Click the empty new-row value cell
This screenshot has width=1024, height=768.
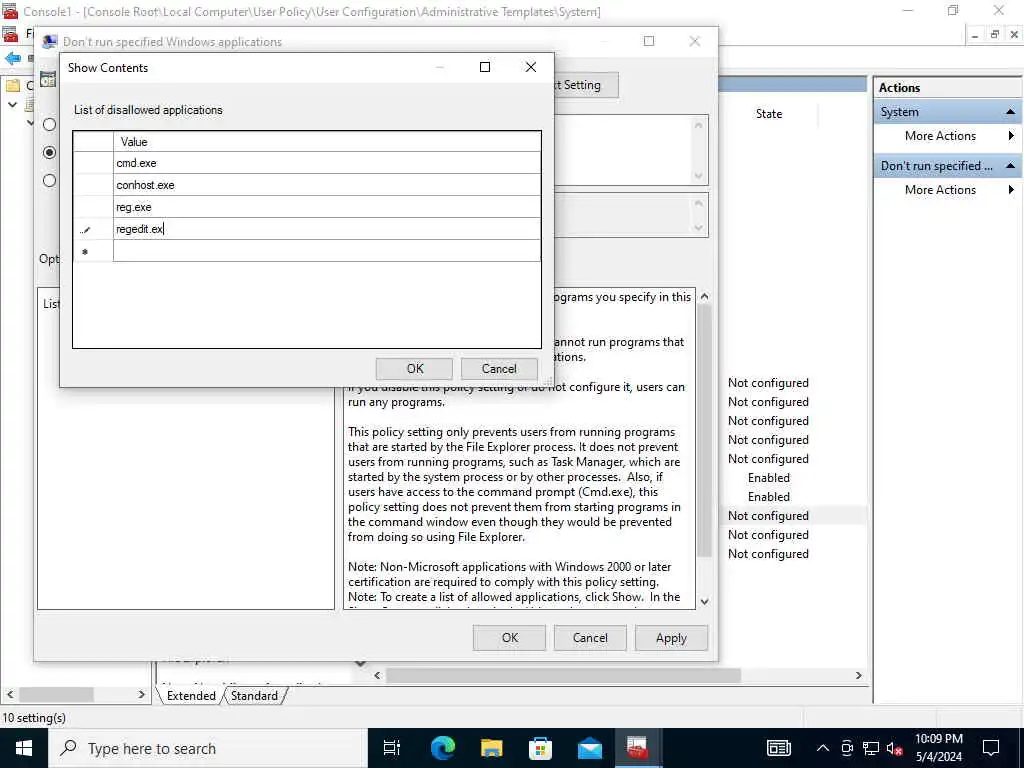click(327, 251)
